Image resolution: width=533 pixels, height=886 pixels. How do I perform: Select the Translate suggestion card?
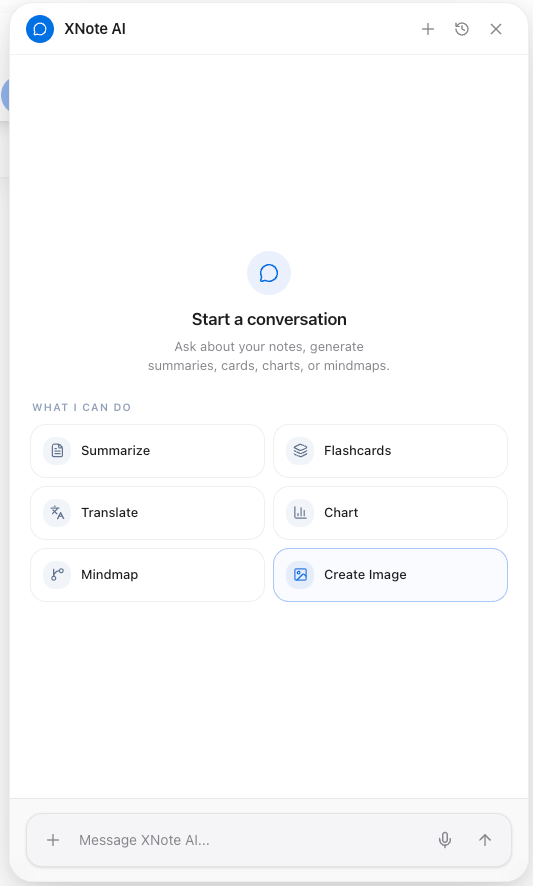[148, 513]
